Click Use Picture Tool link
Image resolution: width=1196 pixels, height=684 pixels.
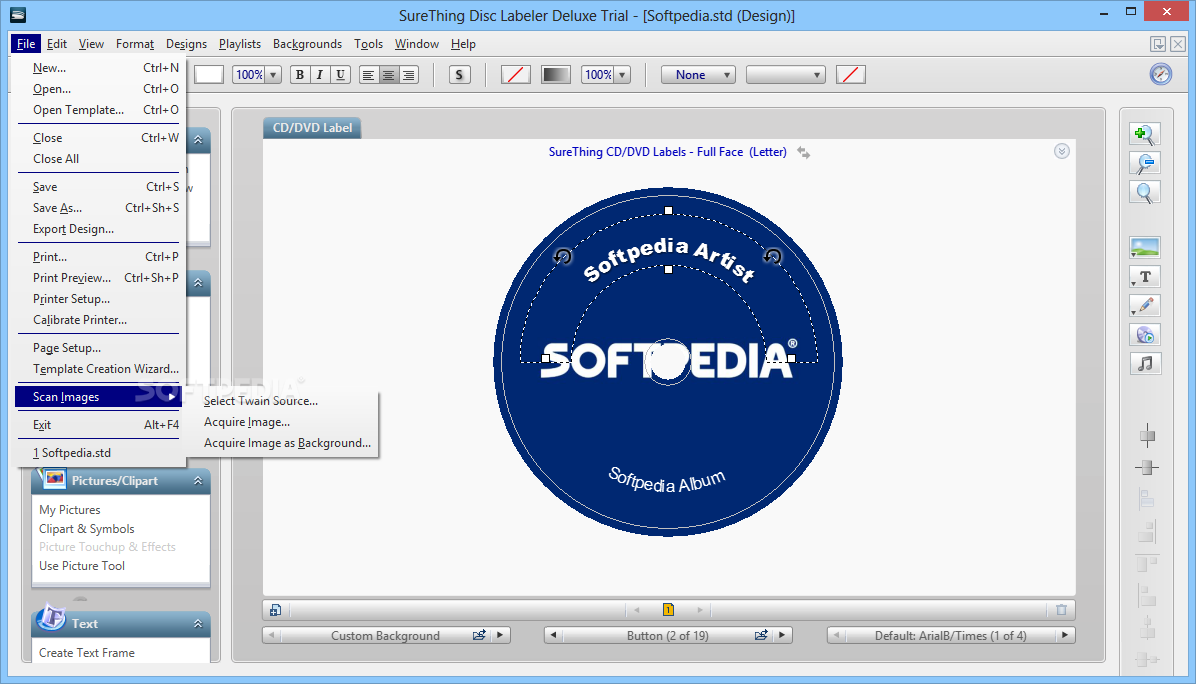click(82, 566)
